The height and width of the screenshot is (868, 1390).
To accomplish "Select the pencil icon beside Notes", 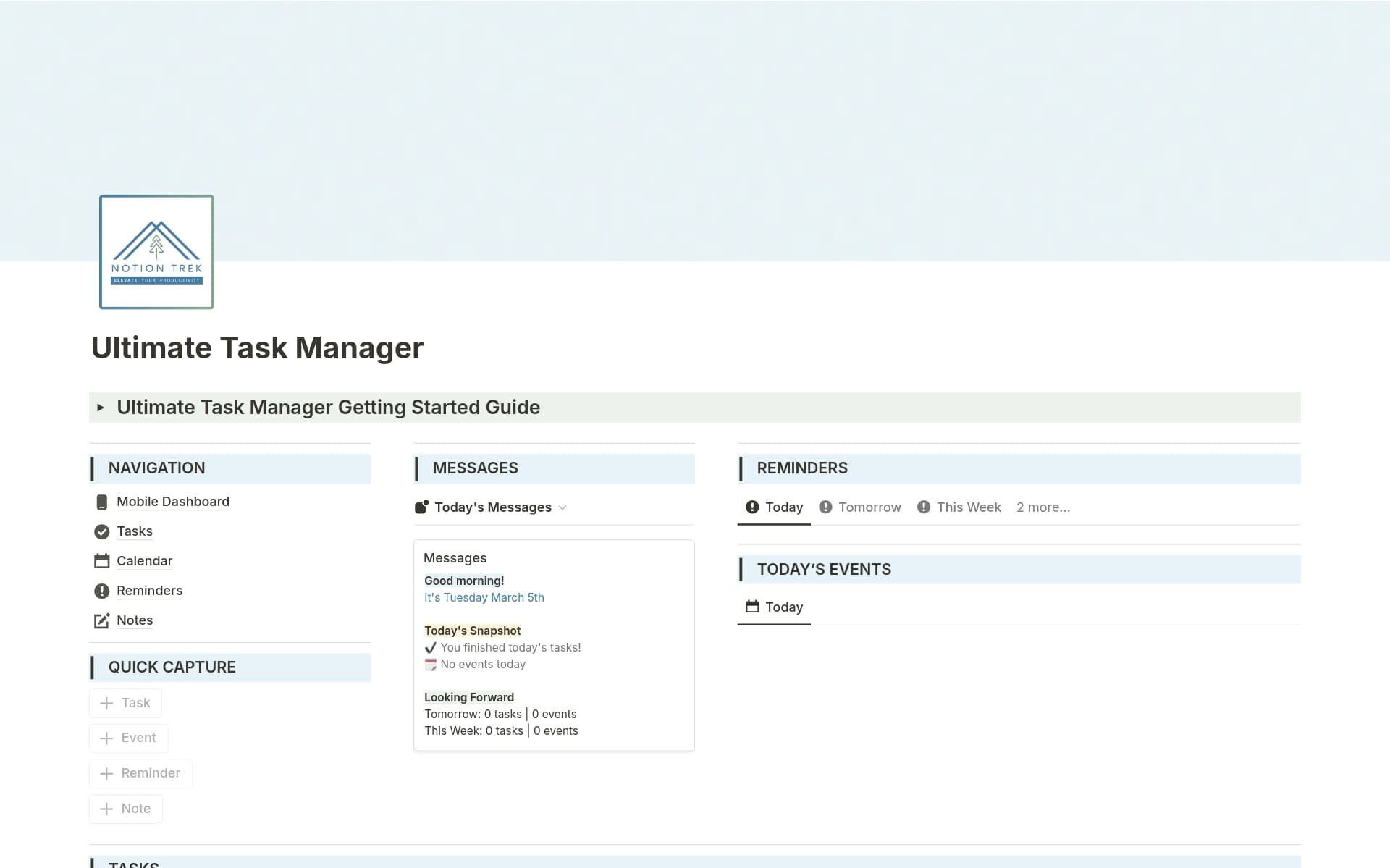I will pos(101,620).
